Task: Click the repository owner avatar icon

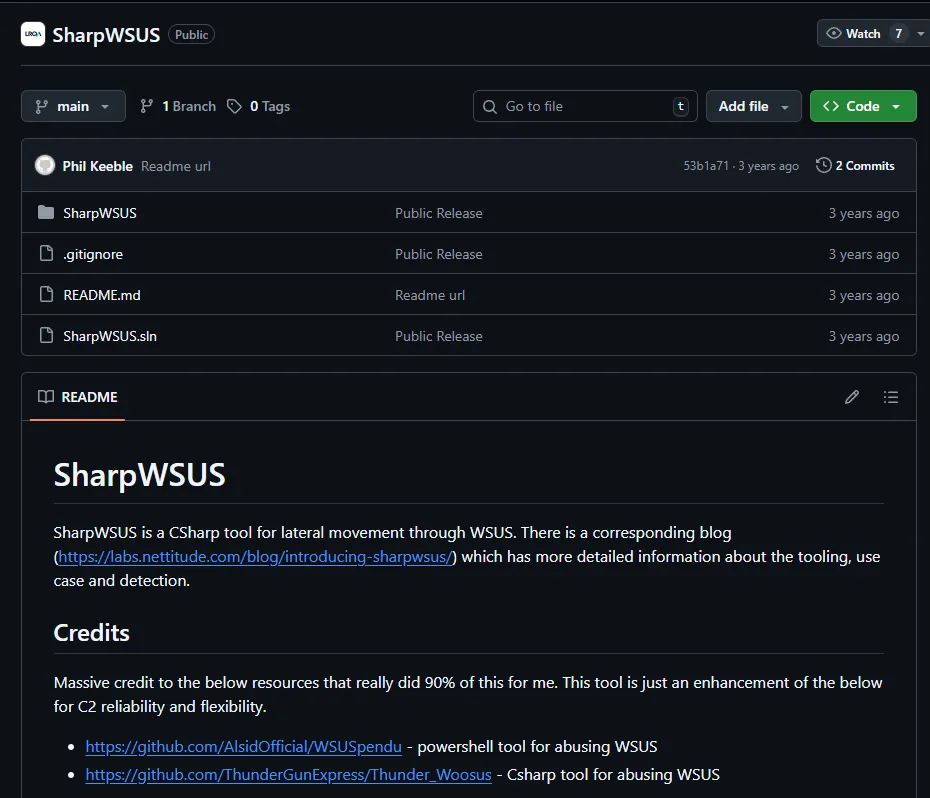Action: pos(33,34)
